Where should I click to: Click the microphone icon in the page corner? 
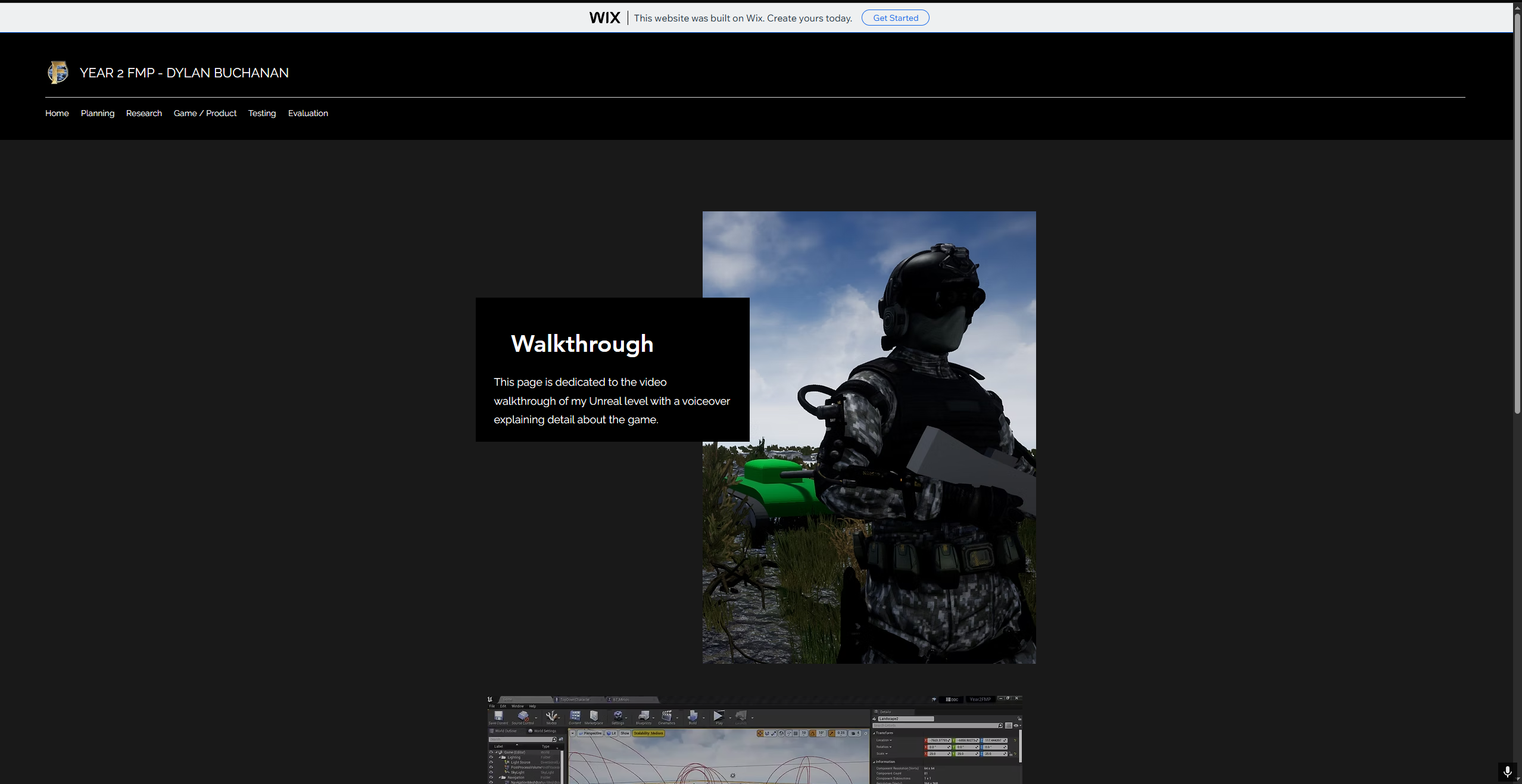1507,772
